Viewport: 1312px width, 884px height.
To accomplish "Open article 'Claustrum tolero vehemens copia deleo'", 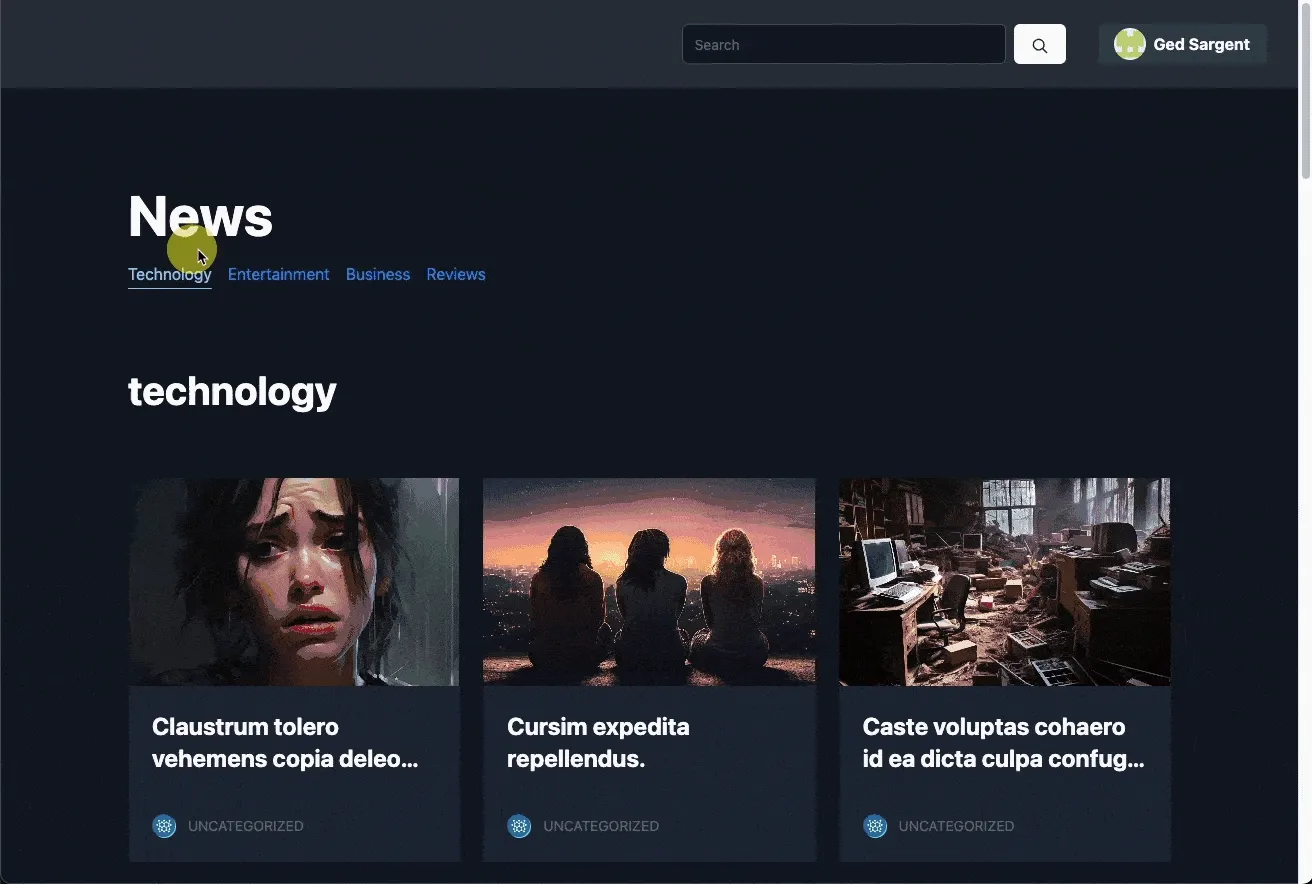I will coord(285,742).
